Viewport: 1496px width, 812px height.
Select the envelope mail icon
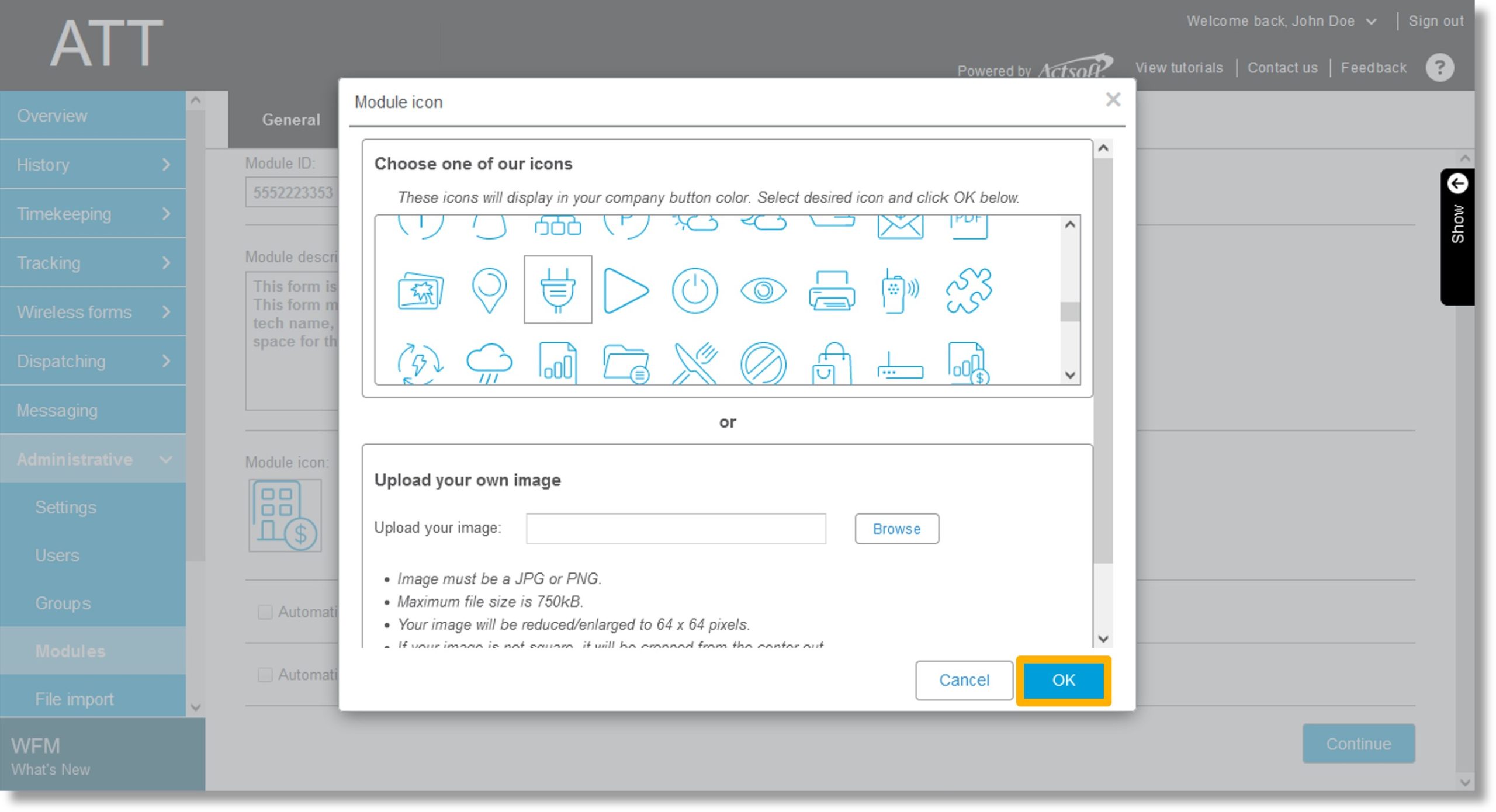tap(900, 227)
